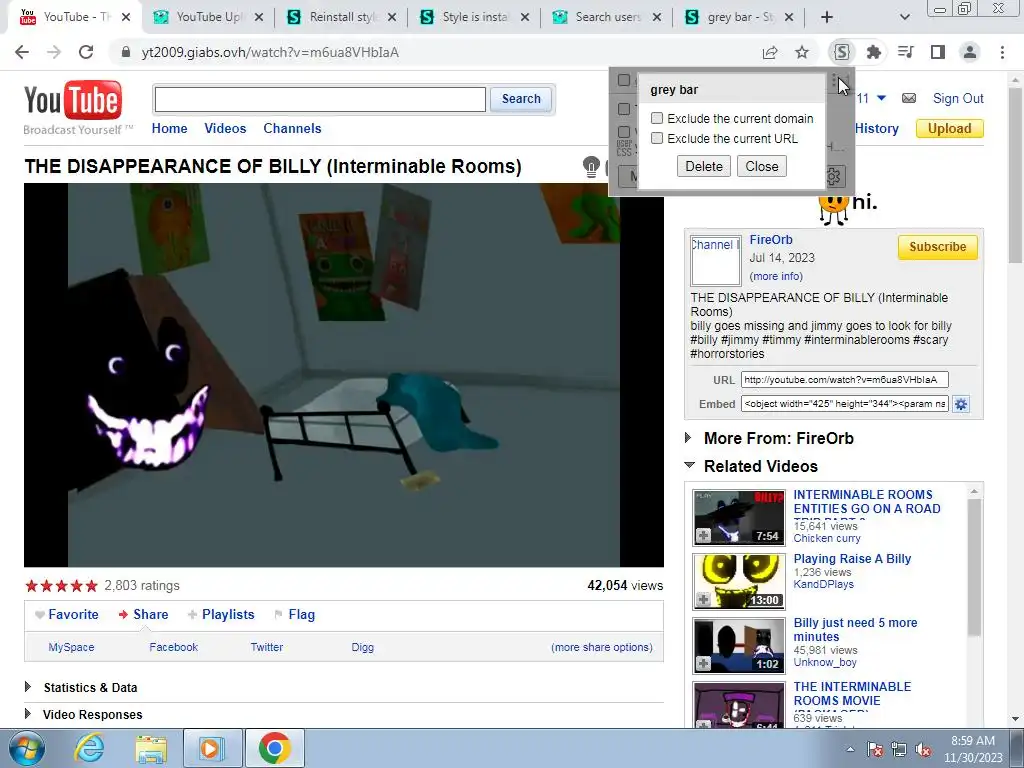The image size is (1024, 768).
Task: Subscribe to the FireOrb channel
Action: pos(937,247)
